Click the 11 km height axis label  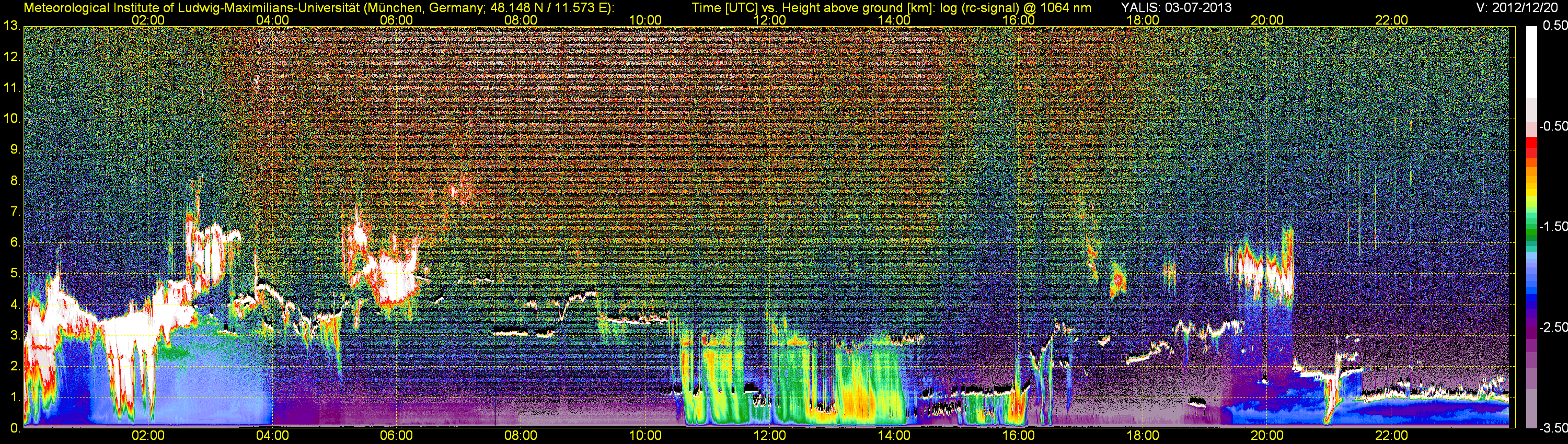point(11,88)
